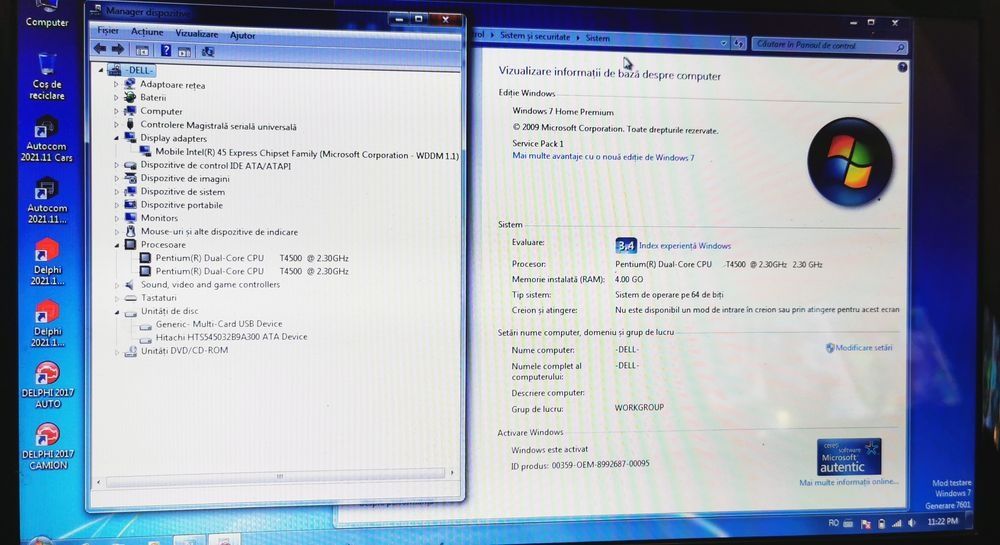Click the Monitors category icon
This screenshot has width=1000, height=545.
(x=130, y=217)
